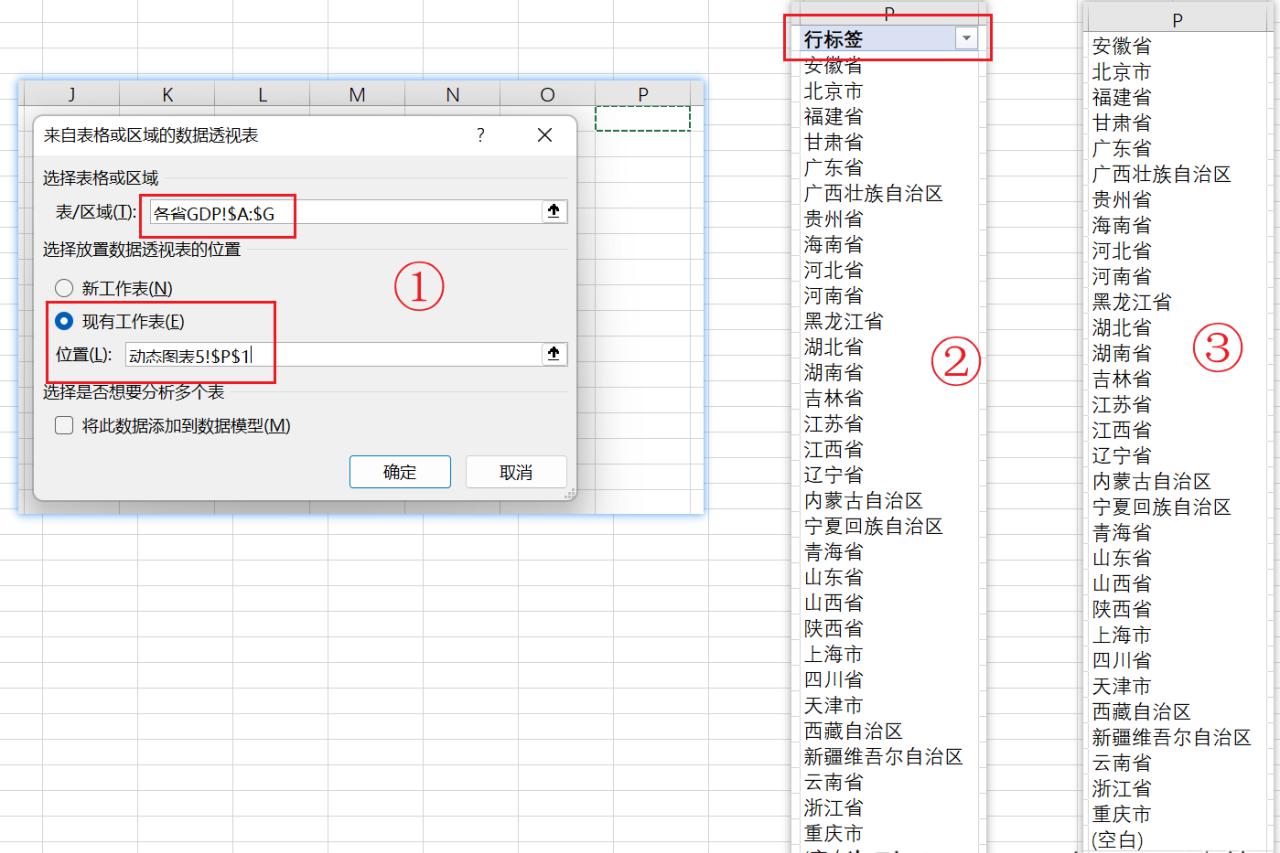Close the 来自表格或区域的数据透视表 dialog

pos(544,135)
